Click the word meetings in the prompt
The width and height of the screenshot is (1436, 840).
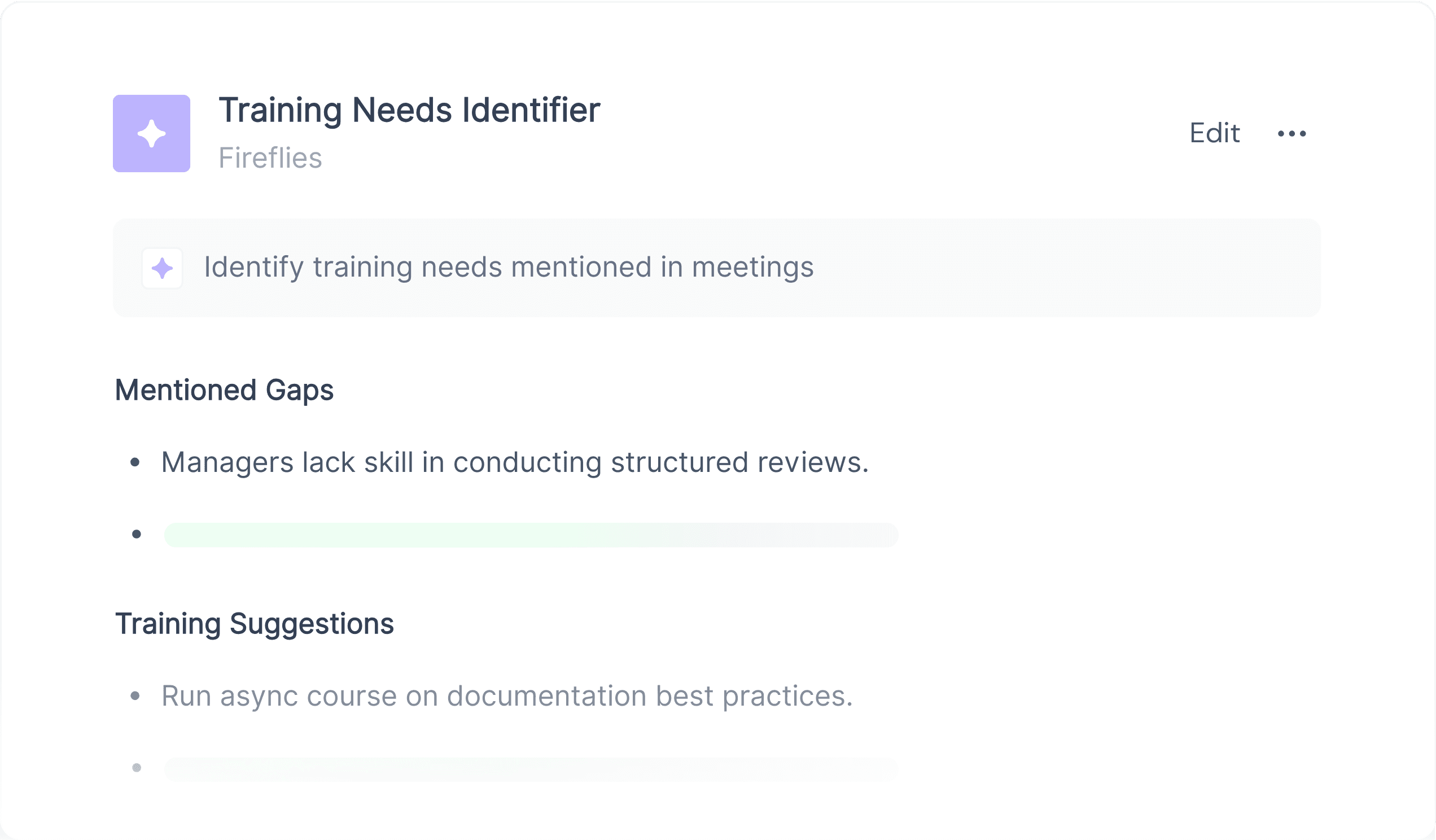pyautogui.click(x=753, y=268)
